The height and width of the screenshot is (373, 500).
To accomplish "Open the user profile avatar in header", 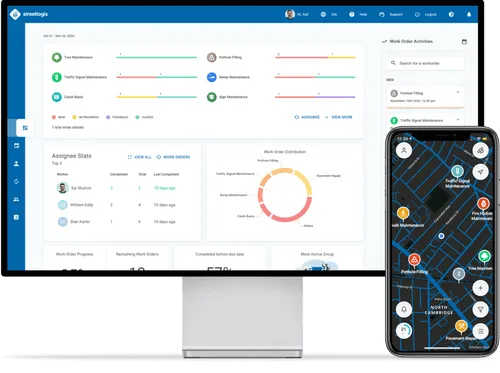I will point(290,14).
